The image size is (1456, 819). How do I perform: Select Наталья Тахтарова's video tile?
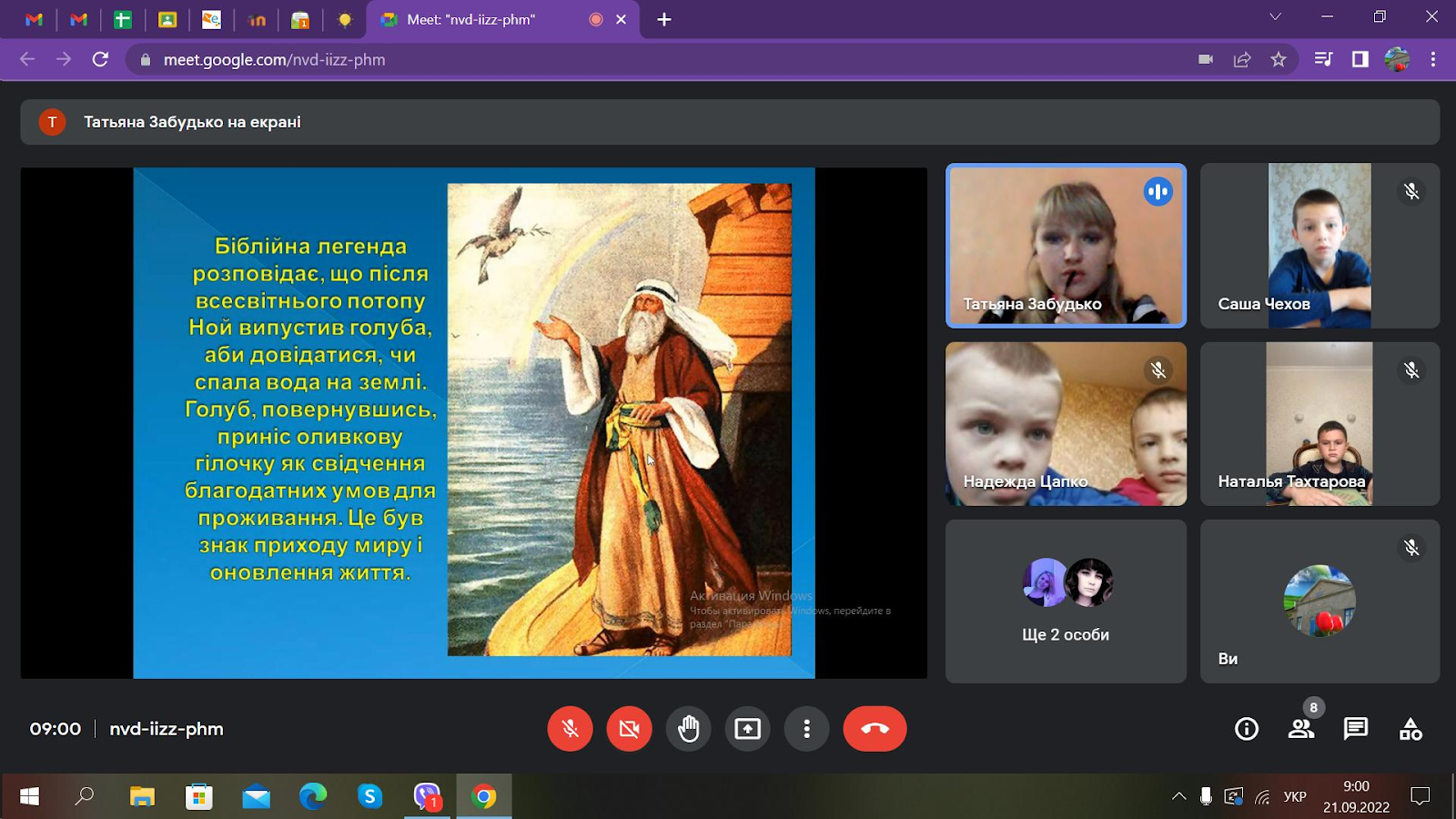point(1319,424)
